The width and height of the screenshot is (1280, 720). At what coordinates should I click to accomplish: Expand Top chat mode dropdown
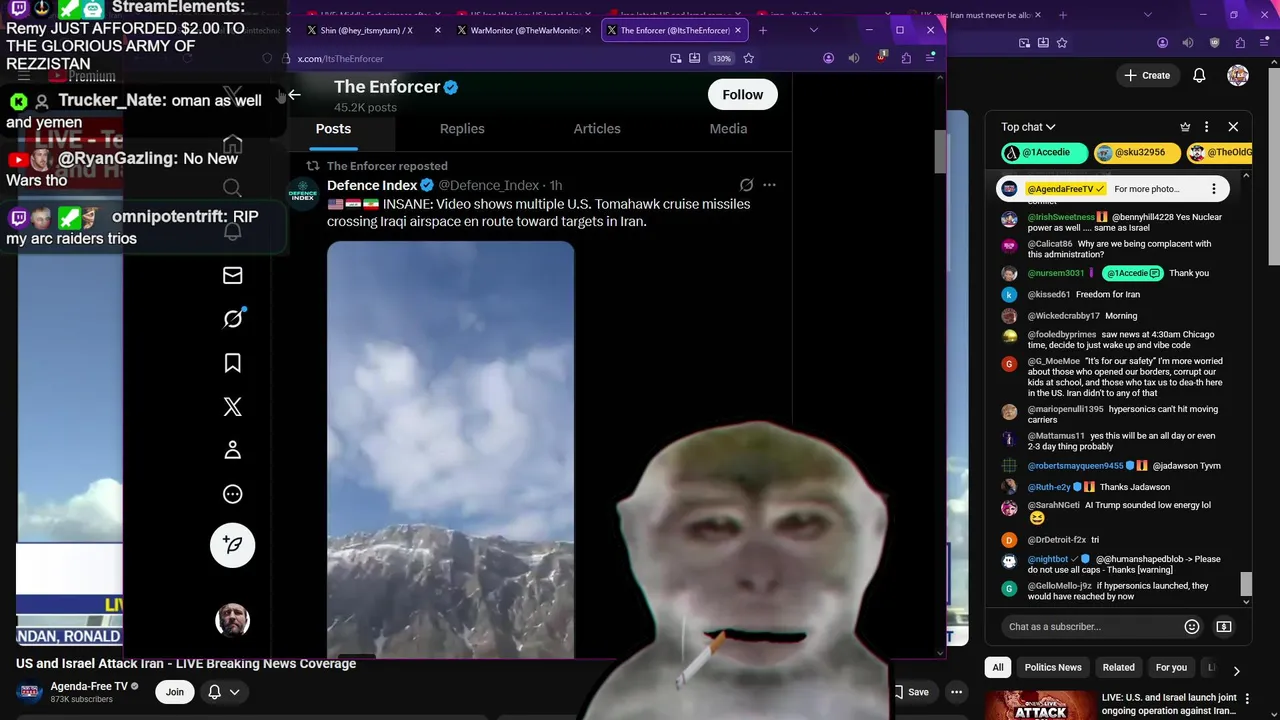tap(1028, 127)
